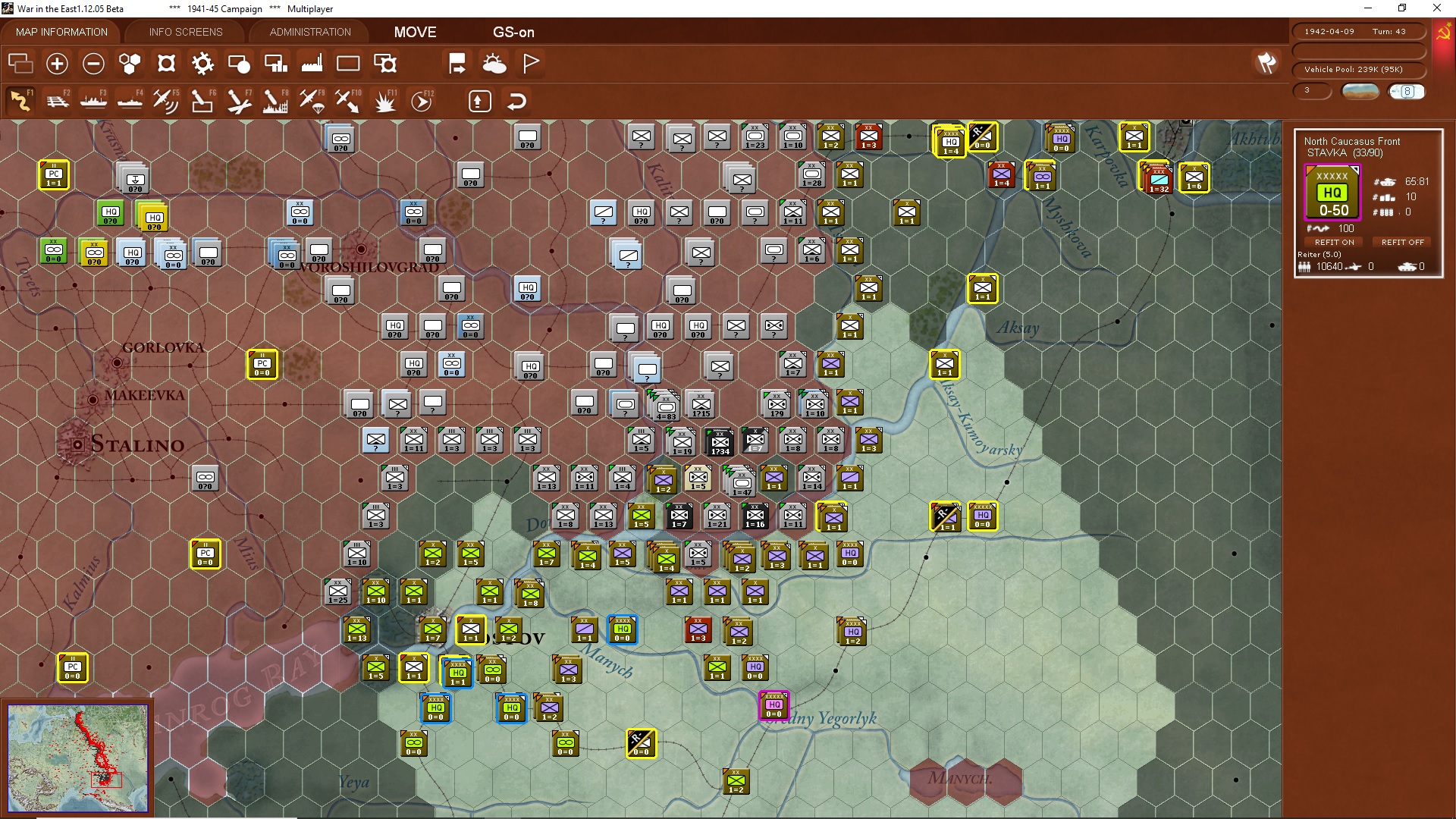This screenshot has width=1456, height=819.
Task: Toggle the GS-on ground support setting
Action: [x=513, y=33]
